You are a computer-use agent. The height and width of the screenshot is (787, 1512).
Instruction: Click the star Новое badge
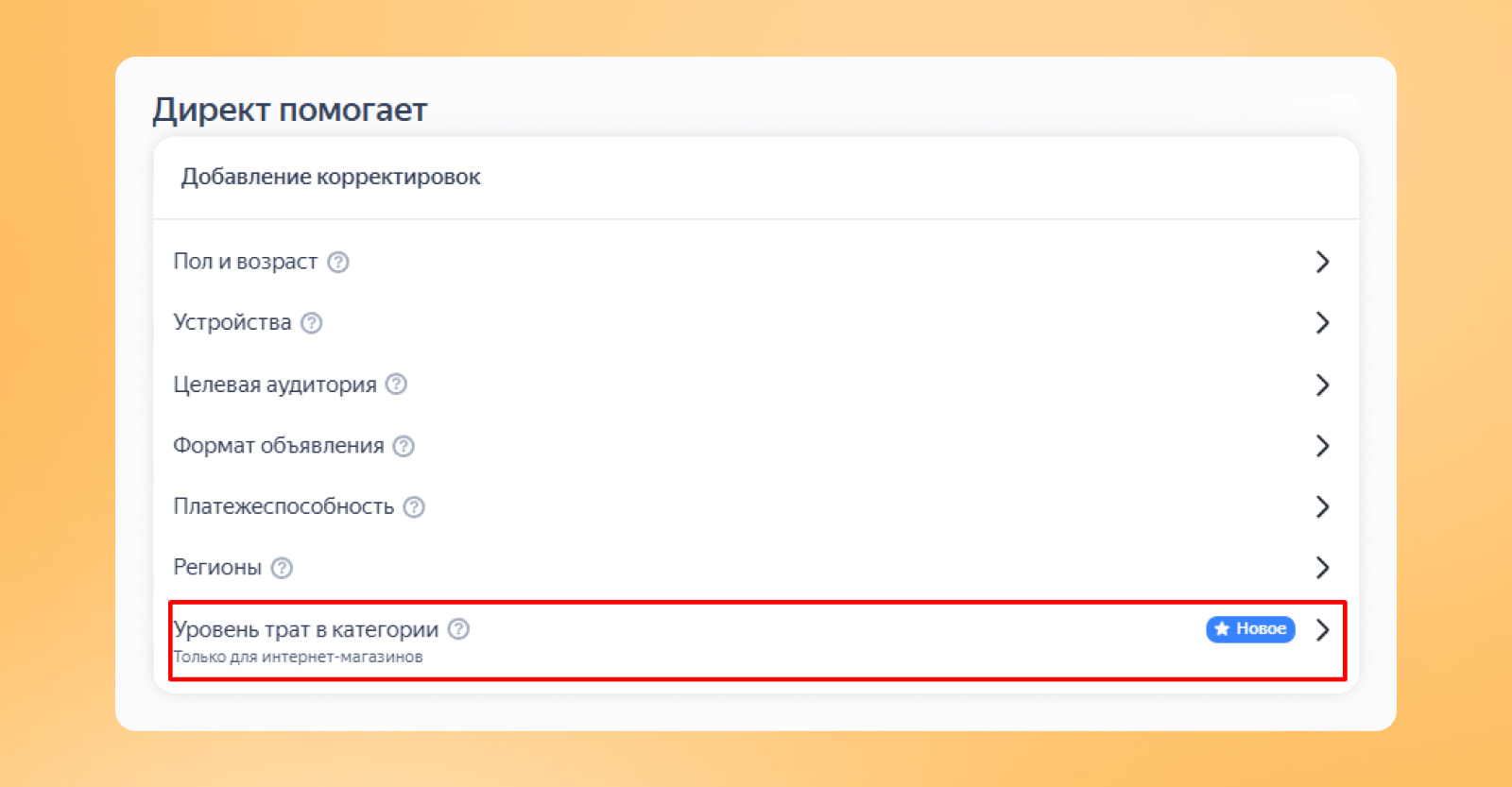click(1250, 629)
